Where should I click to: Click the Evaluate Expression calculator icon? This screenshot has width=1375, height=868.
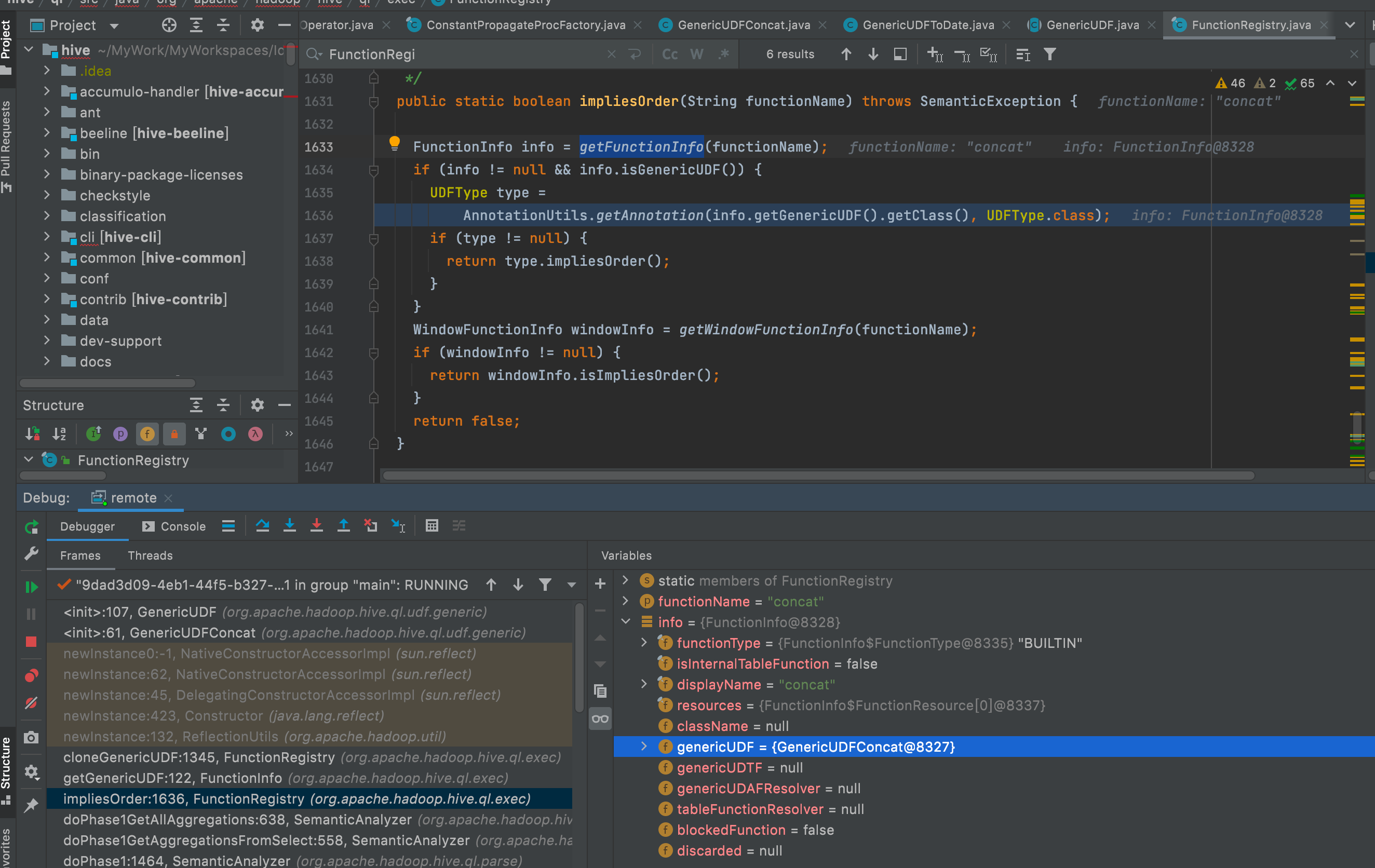click(432, 526)
